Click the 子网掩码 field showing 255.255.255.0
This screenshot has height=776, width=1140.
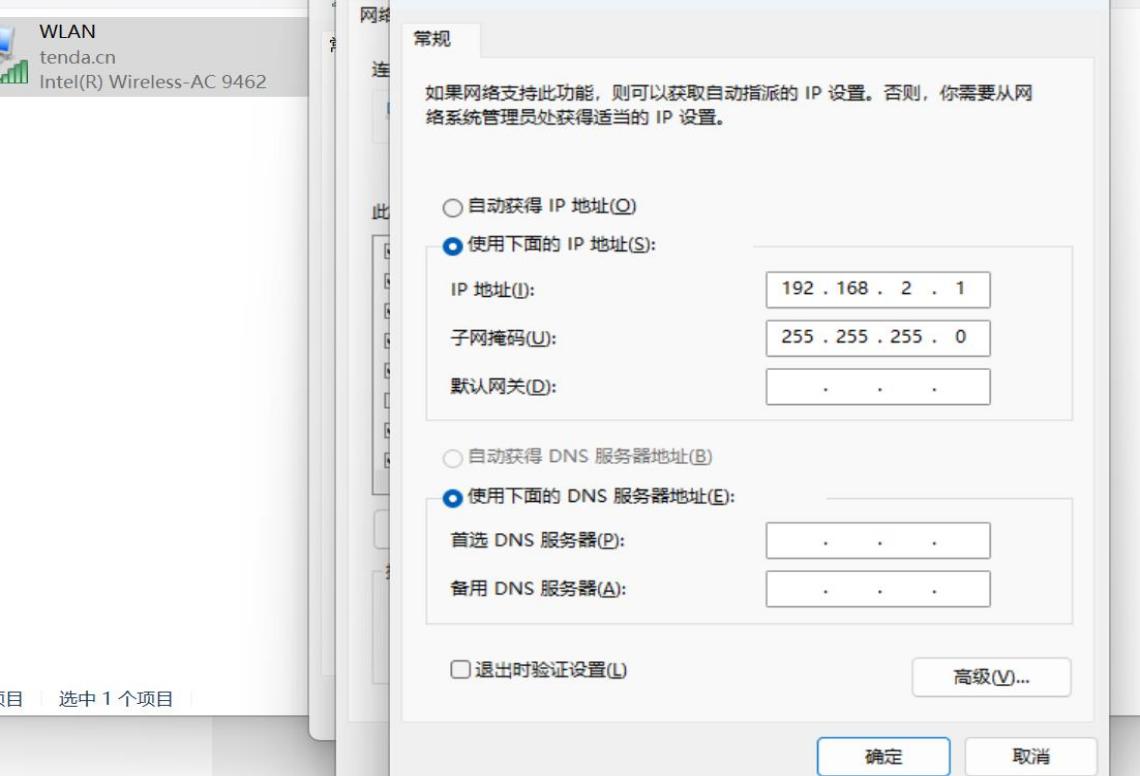878,337
